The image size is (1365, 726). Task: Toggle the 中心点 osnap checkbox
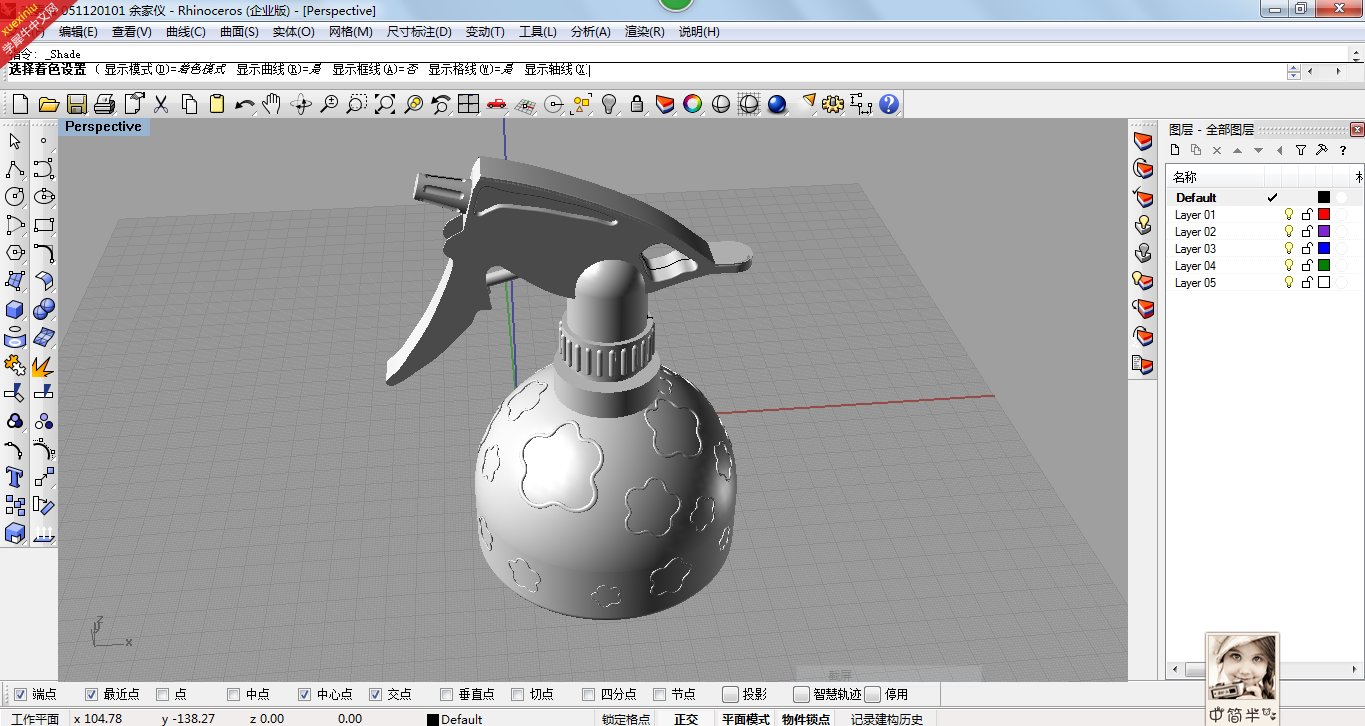pos(305,694)
